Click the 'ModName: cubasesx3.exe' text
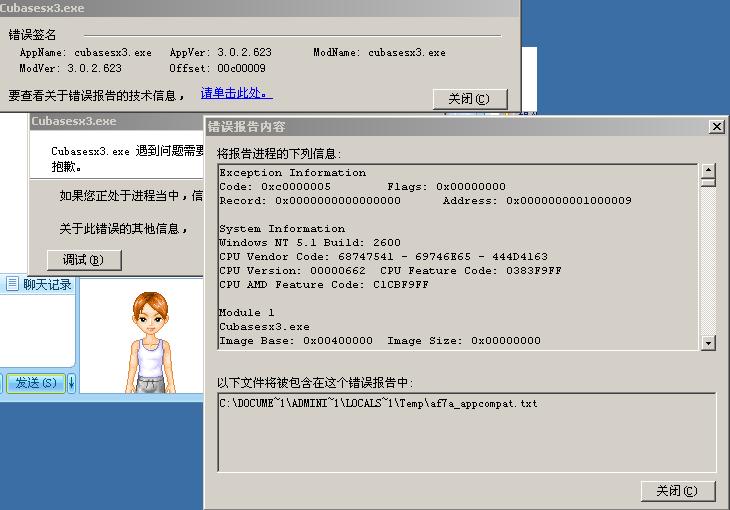The width and height of the screenshot is (730, 510). click(x=379, y=52)
